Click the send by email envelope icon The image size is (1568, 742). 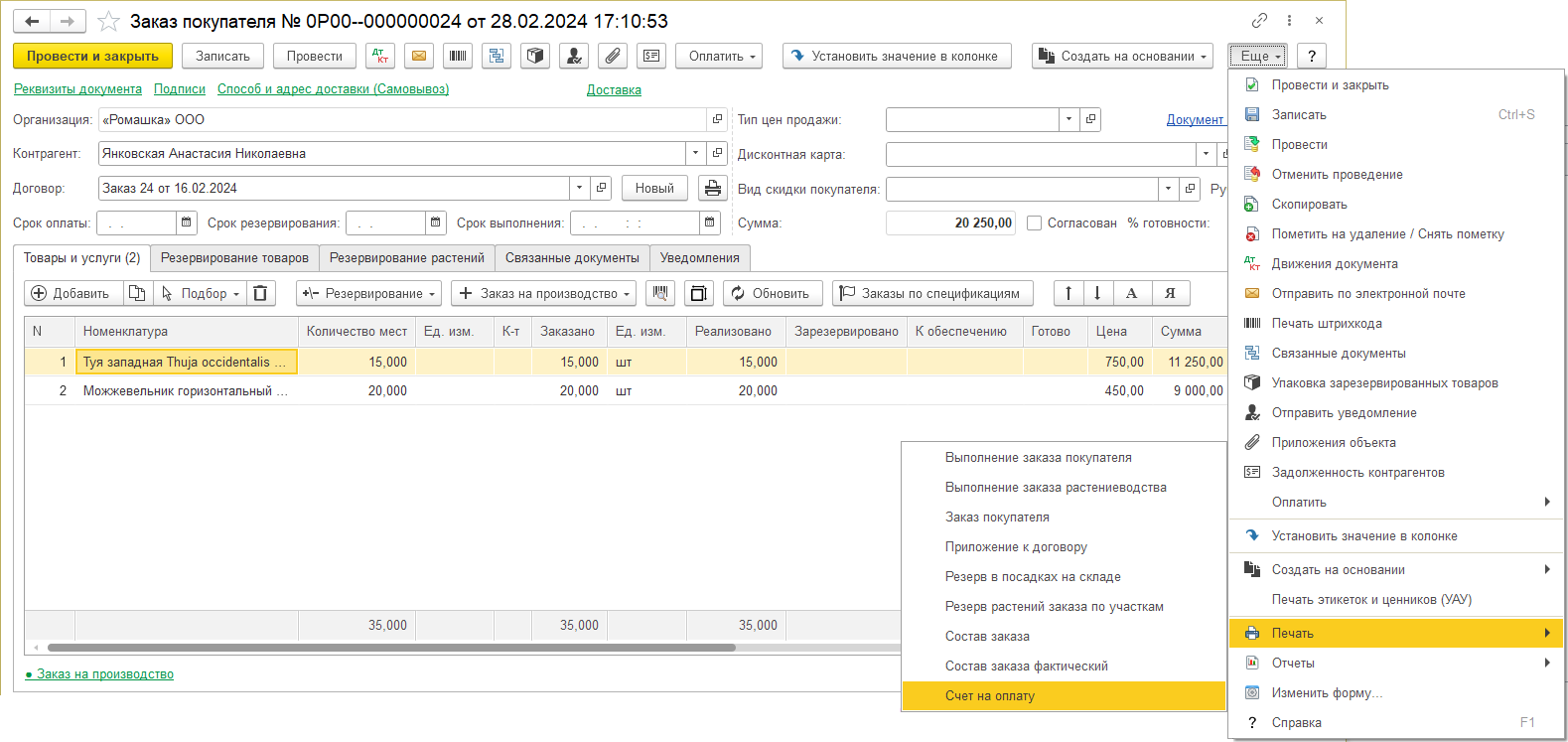point(419,57)
